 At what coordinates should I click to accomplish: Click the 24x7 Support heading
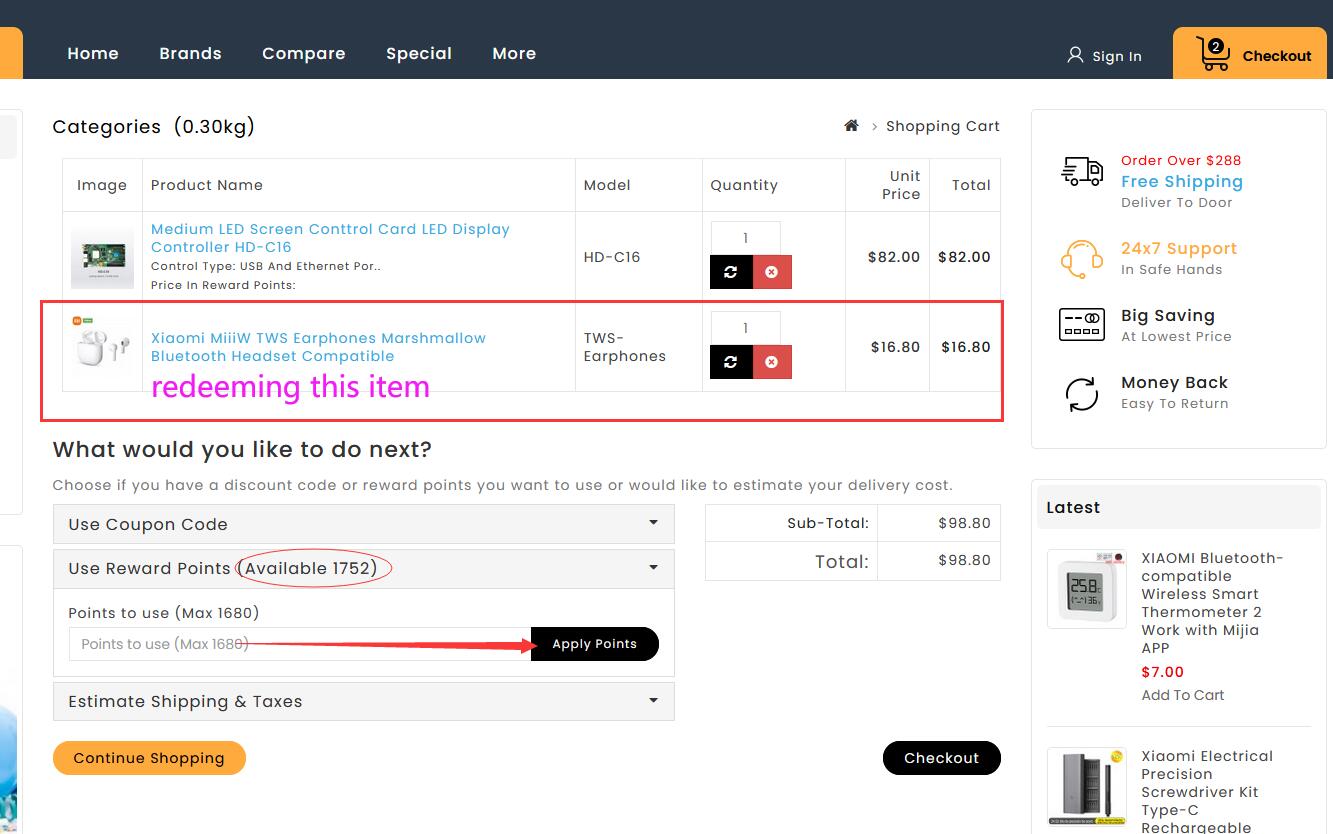point(1179,248)
